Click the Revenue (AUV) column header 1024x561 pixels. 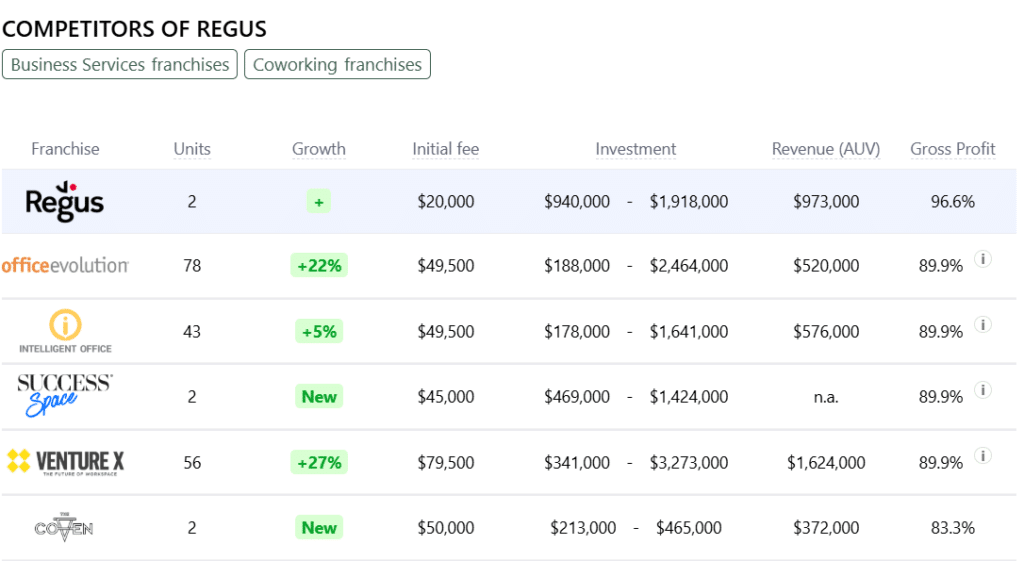(826, 149)
